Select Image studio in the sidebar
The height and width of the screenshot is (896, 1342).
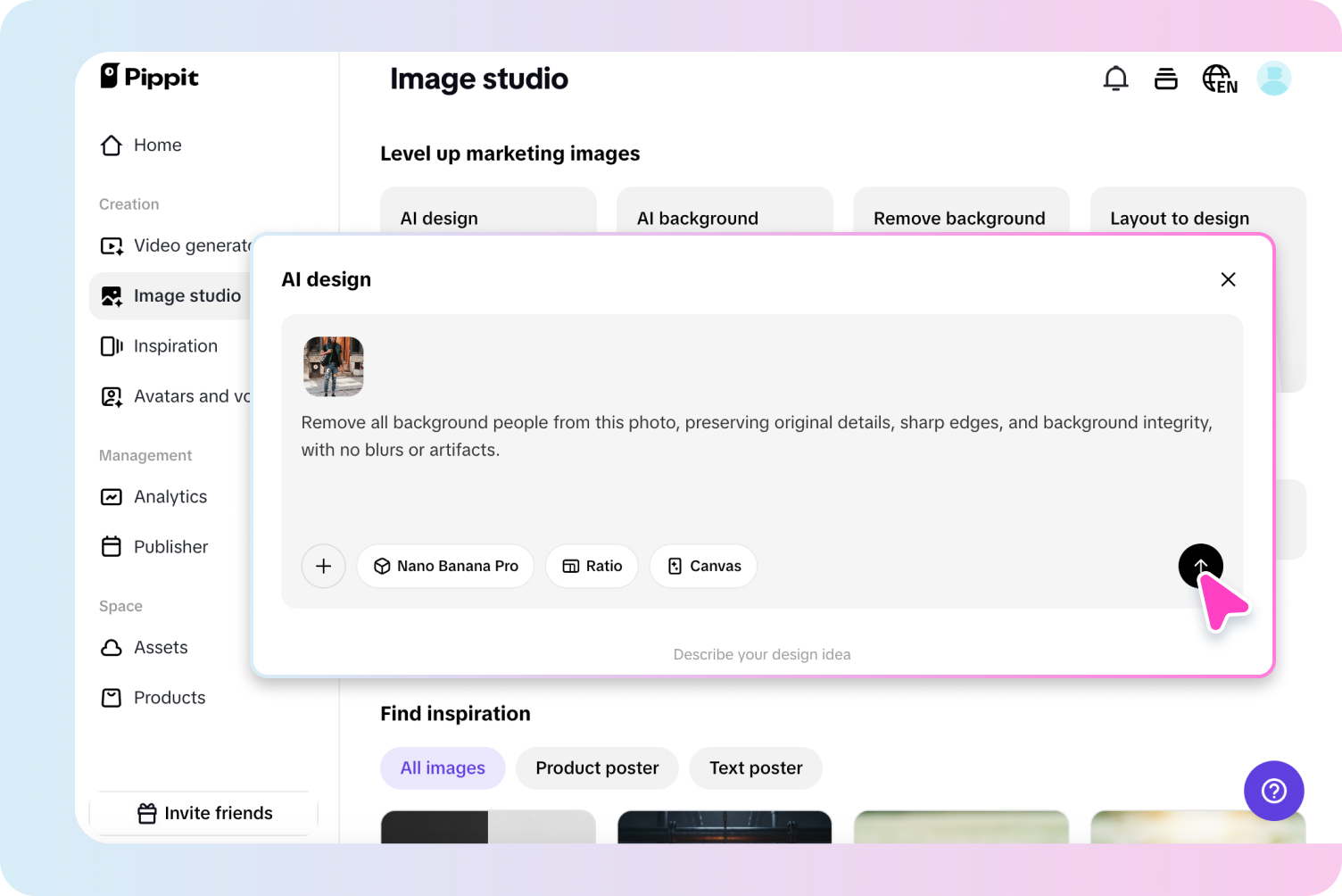coord(186,295)
